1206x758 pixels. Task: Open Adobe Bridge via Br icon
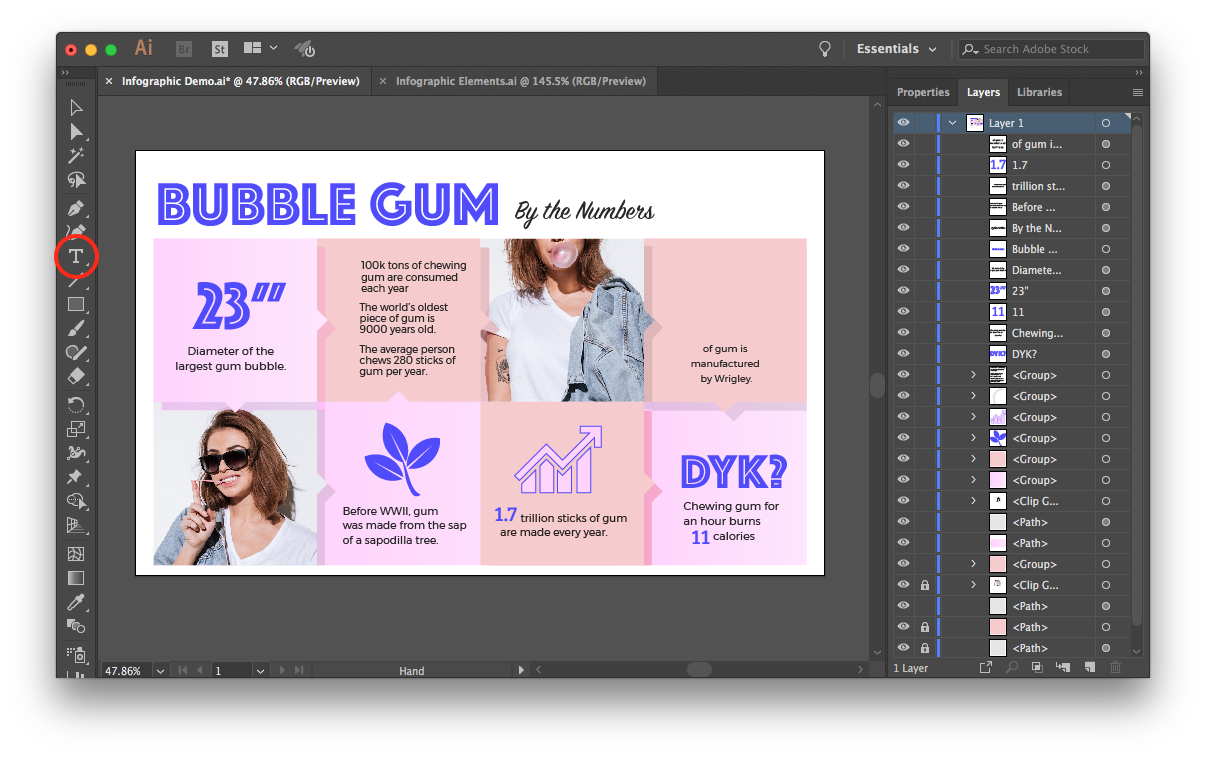pos(184,49)
